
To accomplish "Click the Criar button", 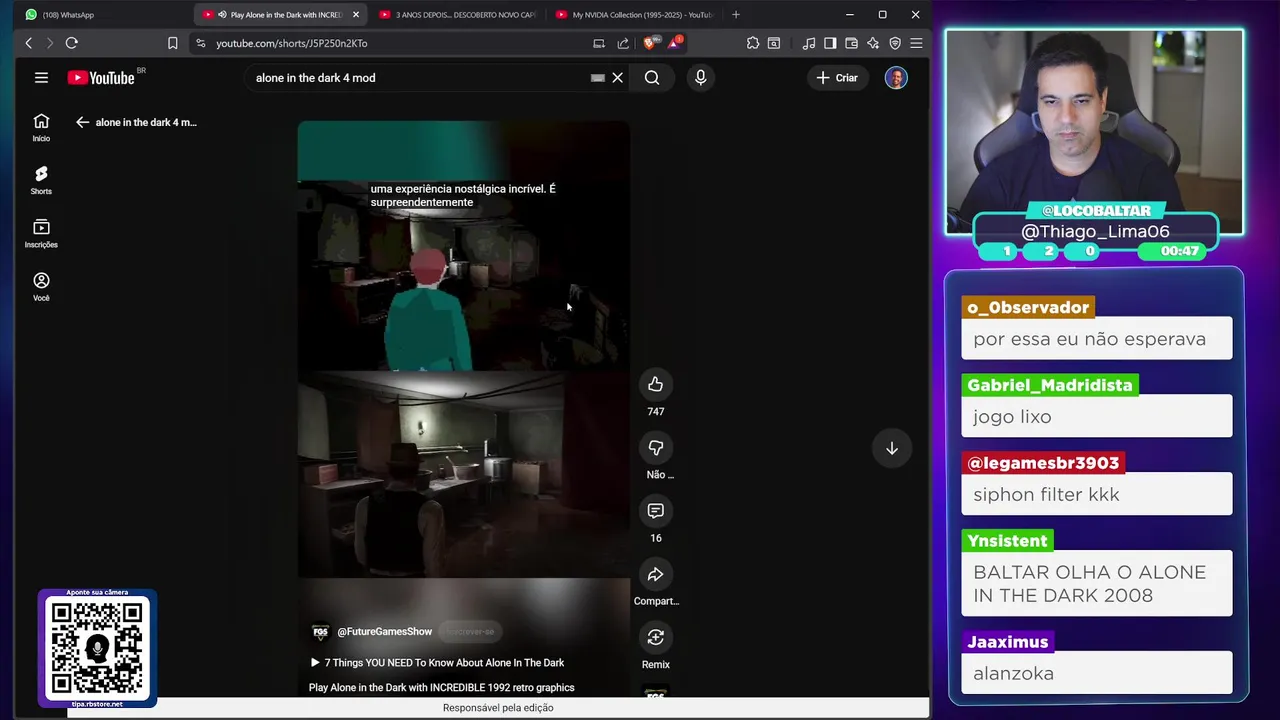I will click(x=837, y=77).
